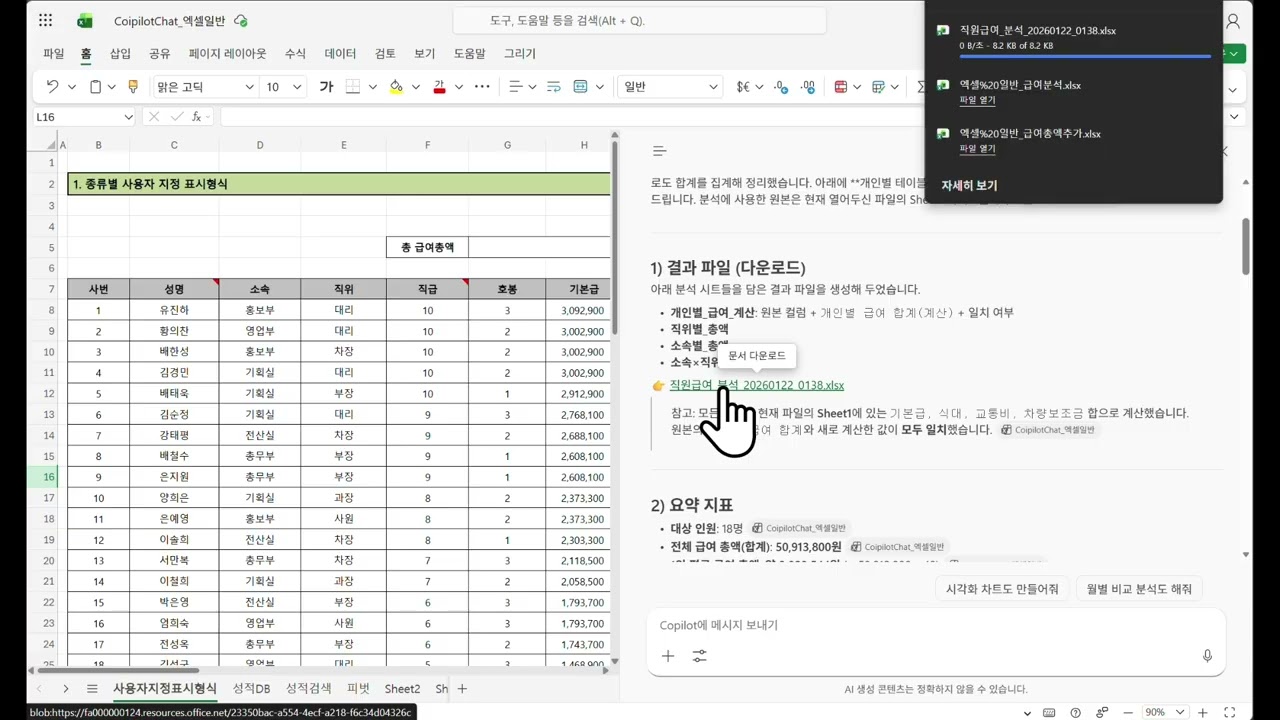The height and width of the screenshot is (720, 1280).
Task: Open the 수식 ribbon tab
Action: [x=295, y=54]
